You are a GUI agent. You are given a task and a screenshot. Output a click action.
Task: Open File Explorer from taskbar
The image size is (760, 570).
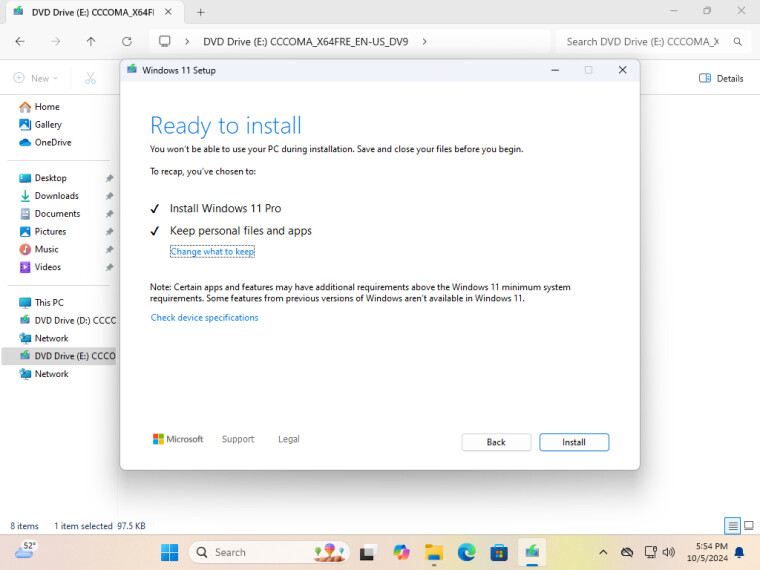pyautogui.click(x=434, y=552)
